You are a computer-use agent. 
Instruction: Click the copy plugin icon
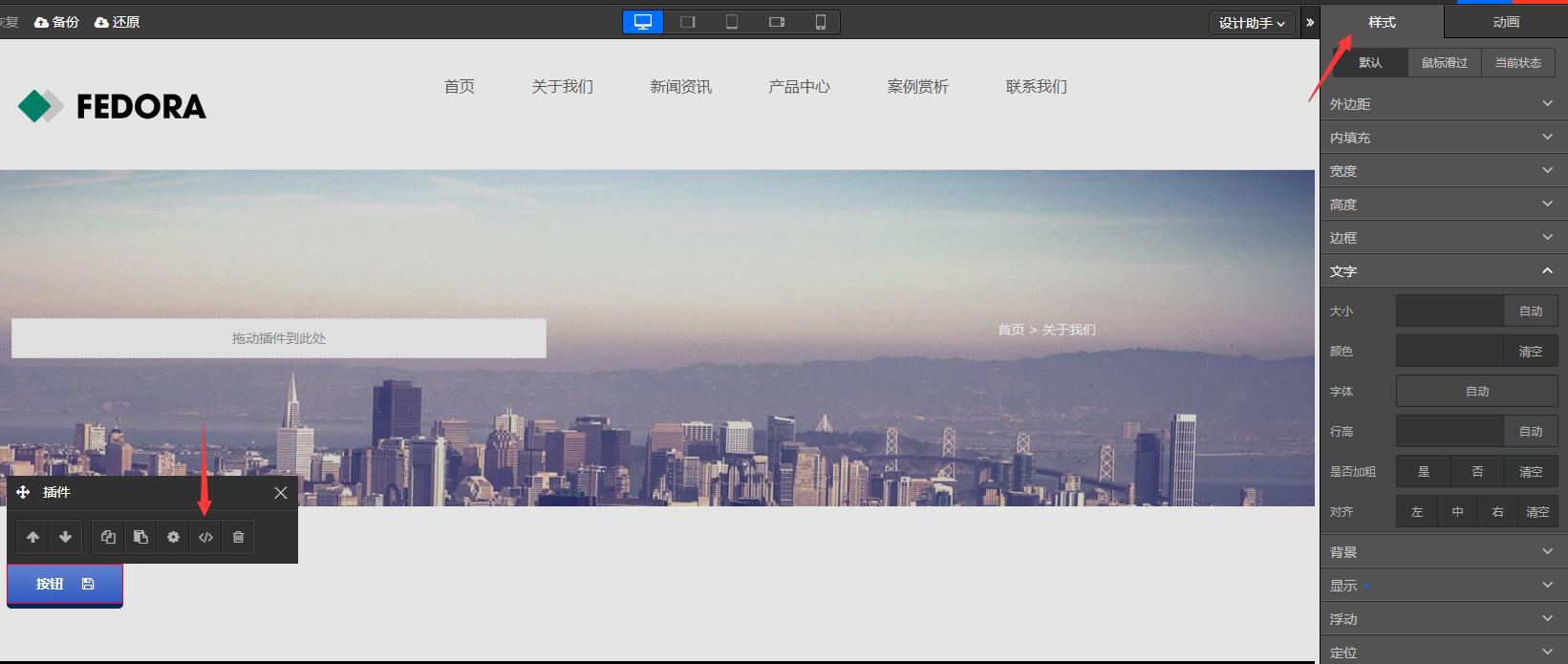tap(108, 537)
